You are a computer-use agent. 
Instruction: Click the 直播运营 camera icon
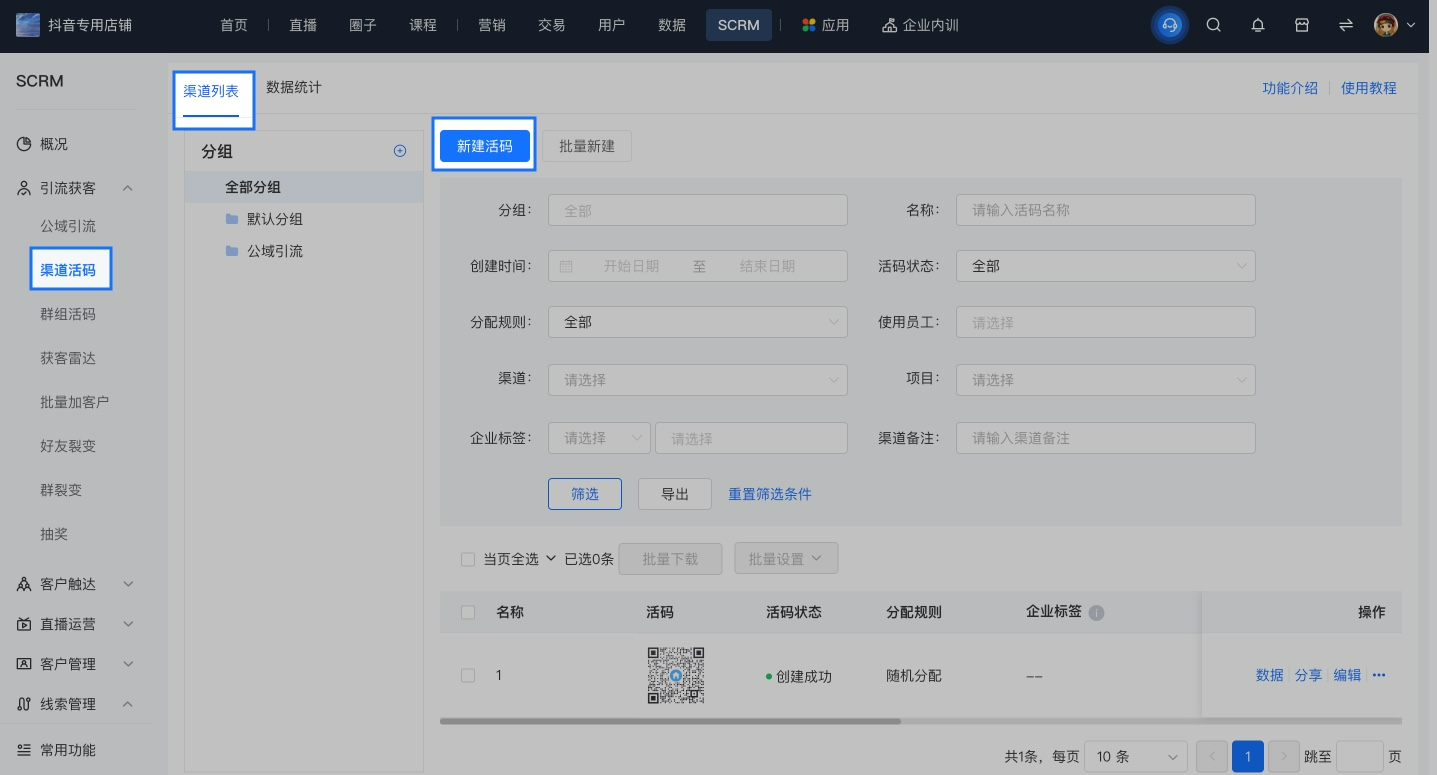click(x=24, y=624)
